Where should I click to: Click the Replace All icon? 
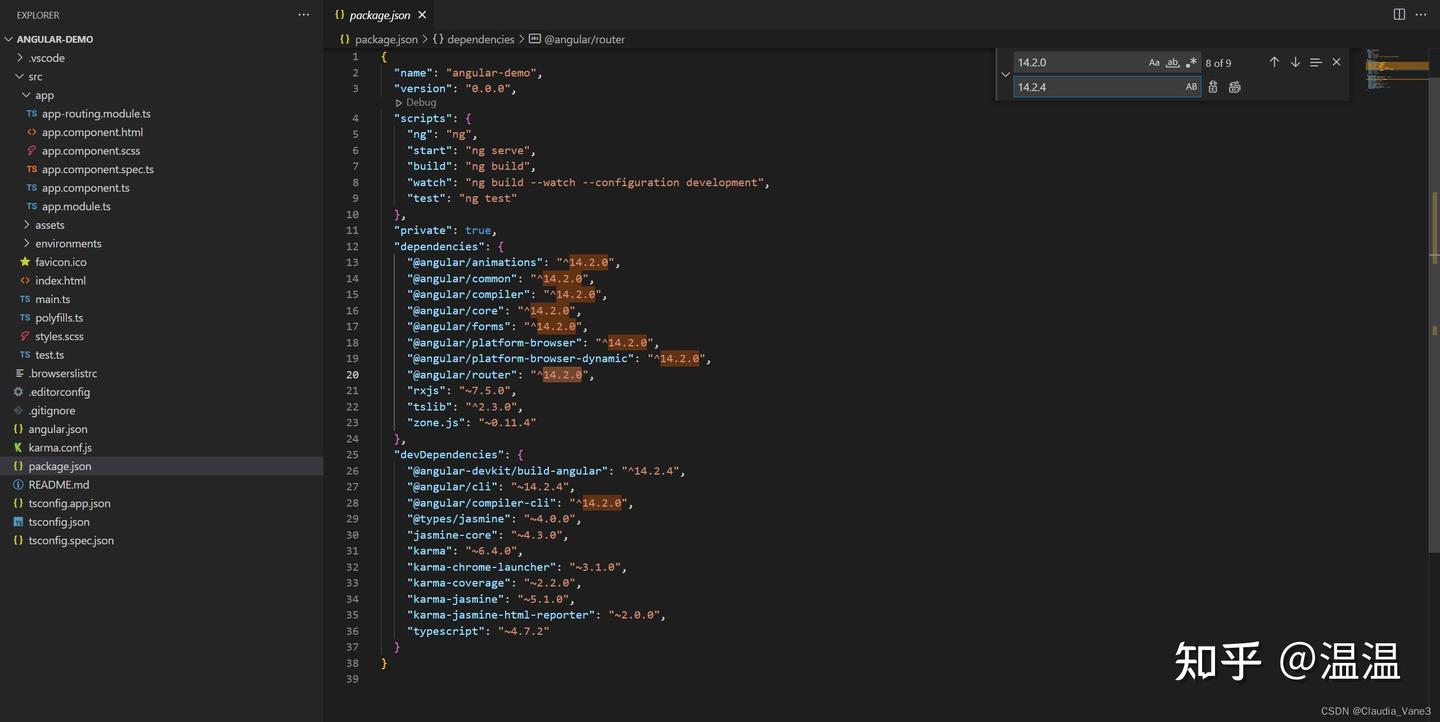[1235, 87]
